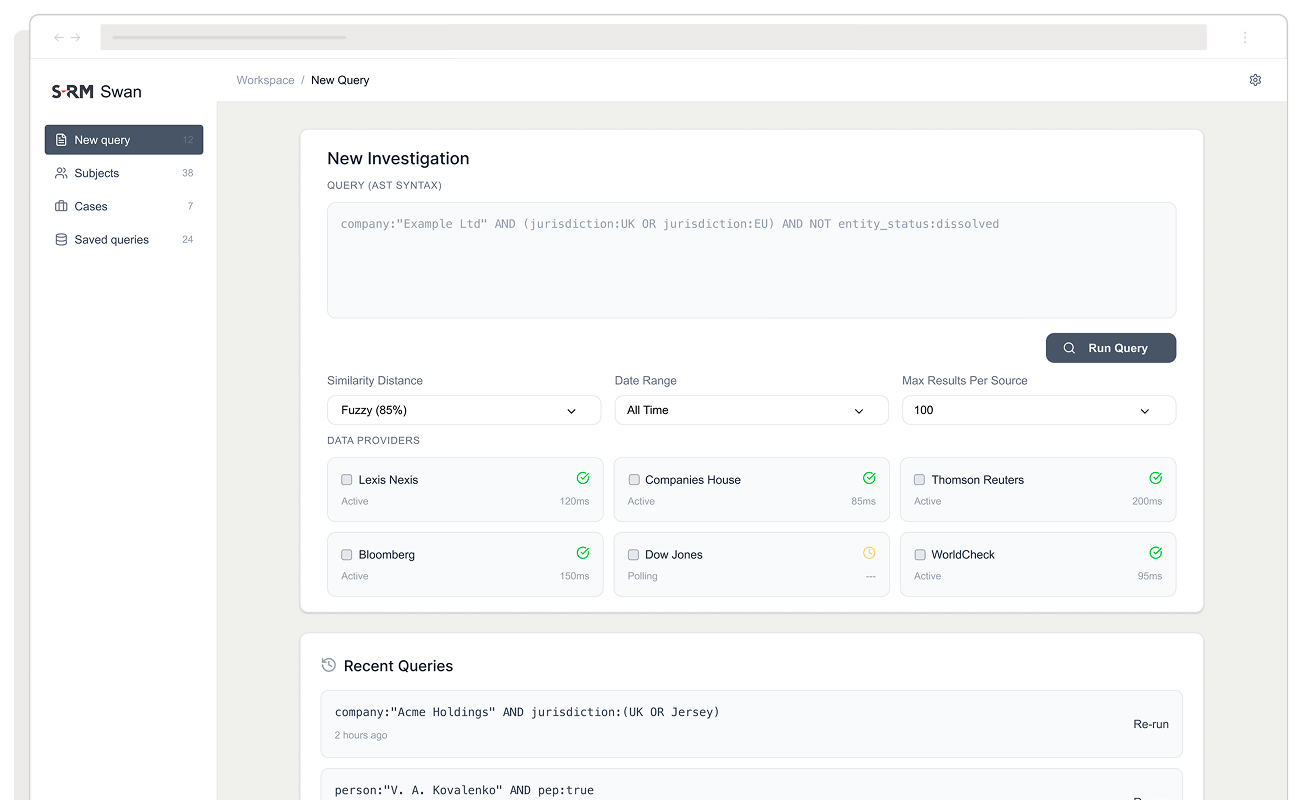Screen dimensions: 1300x800
Task: Click the Companies House green status checkmark
Action: click(869, 478)
